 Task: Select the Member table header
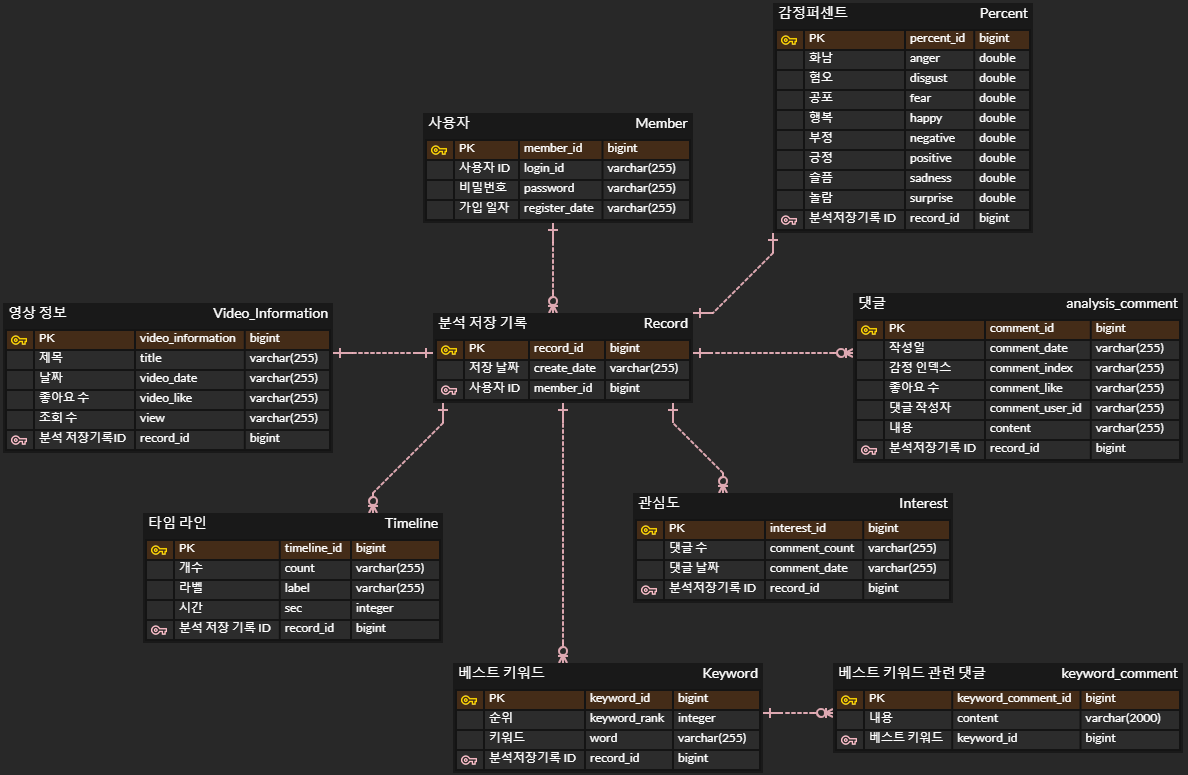(x=558, y=124)
